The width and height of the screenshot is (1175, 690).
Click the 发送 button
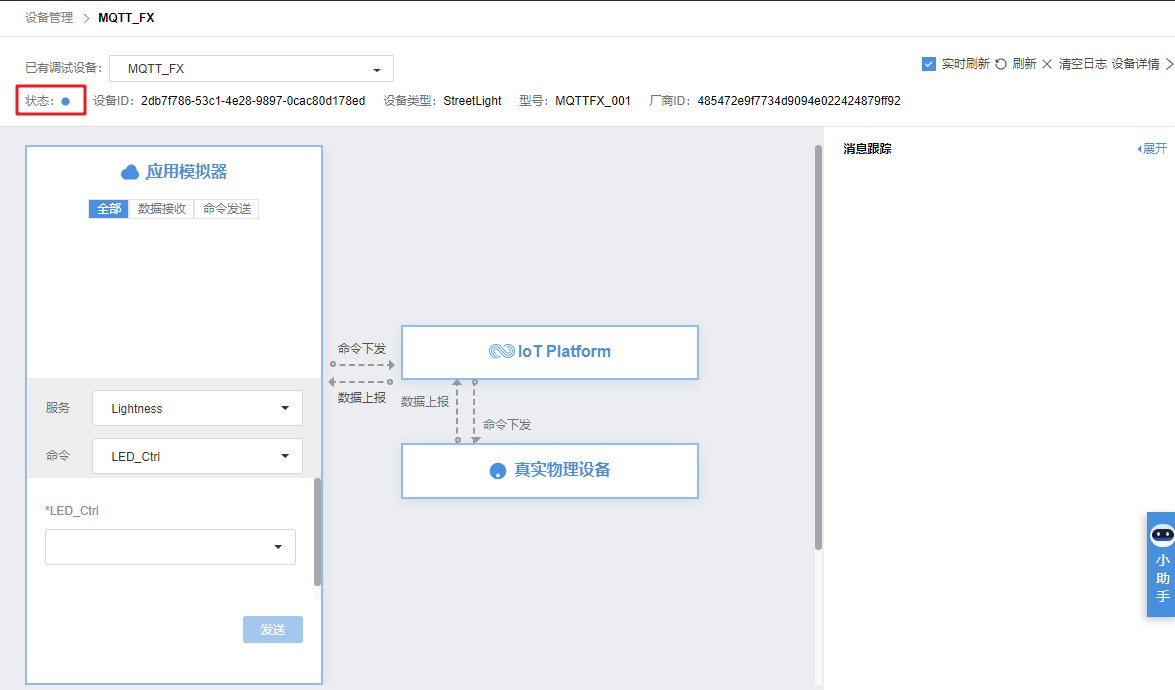[x=273, y=629]
